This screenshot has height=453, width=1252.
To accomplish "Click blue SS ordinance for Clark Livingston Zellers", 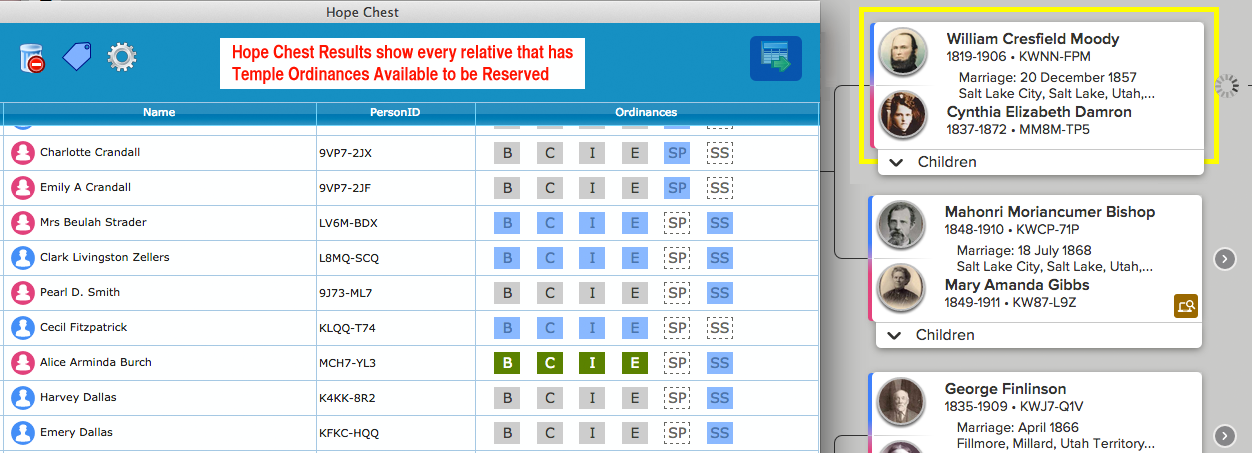I will point(719,258).
